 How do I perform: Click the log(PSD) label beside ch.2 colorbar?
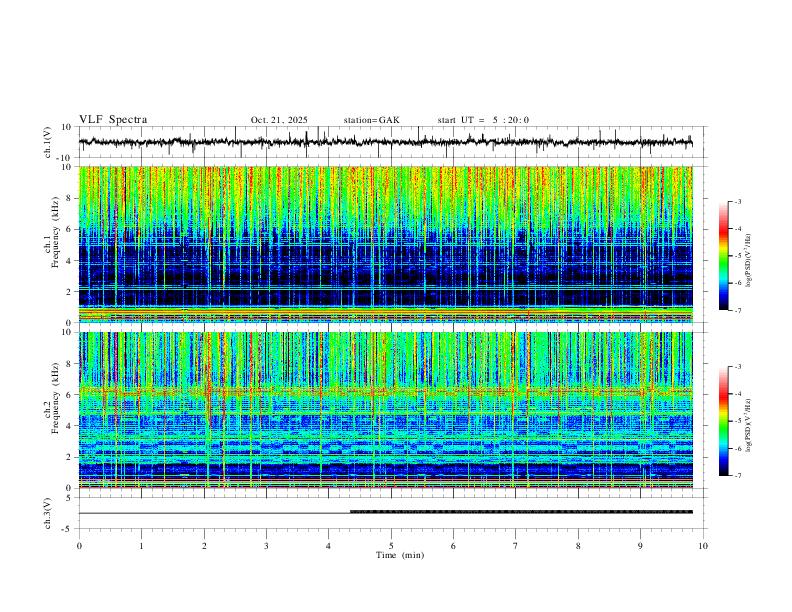pos(749,425)
